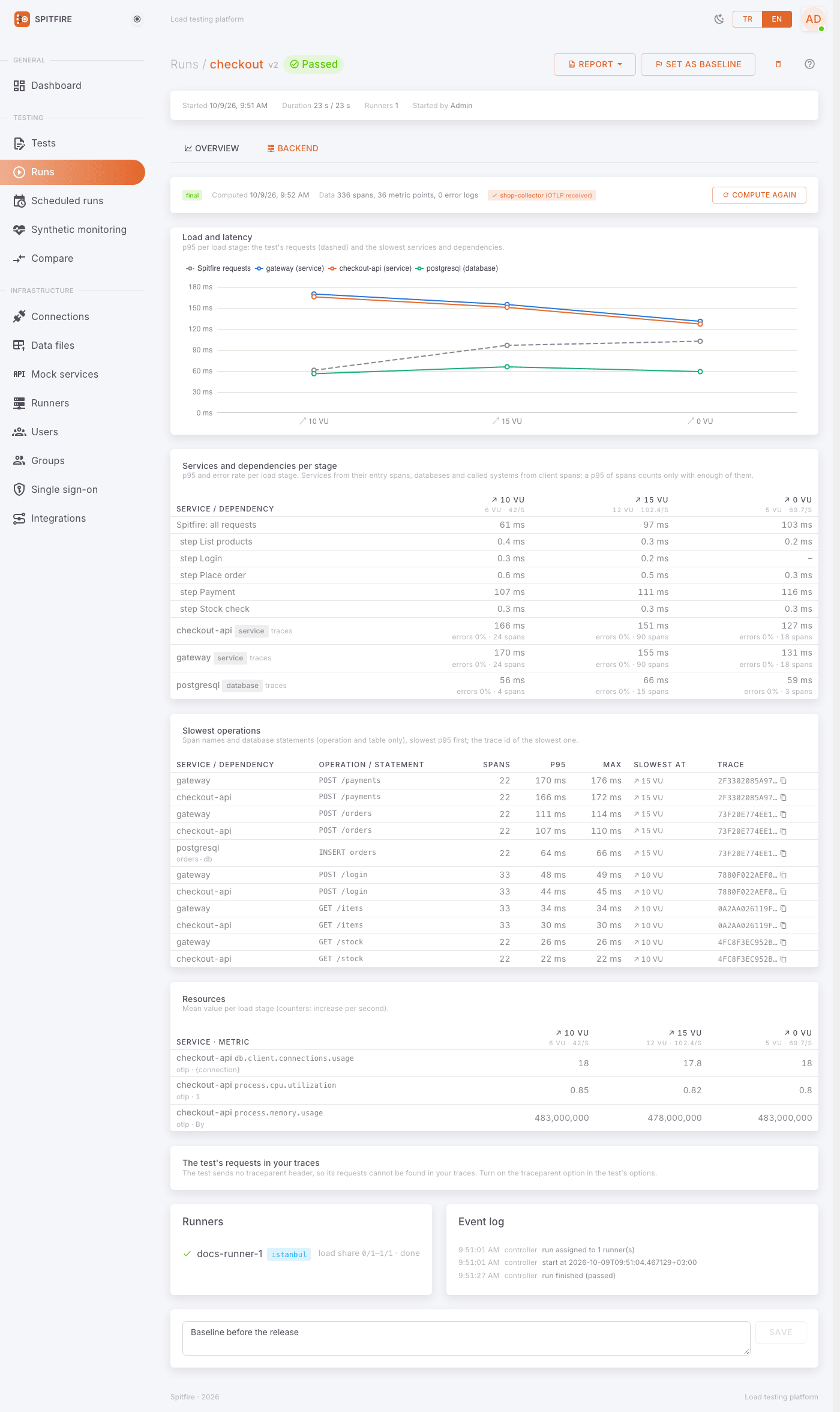Click shop-collector OTLP receiver badge
The image size is (840, 1412).
click(x=542, y=195)
